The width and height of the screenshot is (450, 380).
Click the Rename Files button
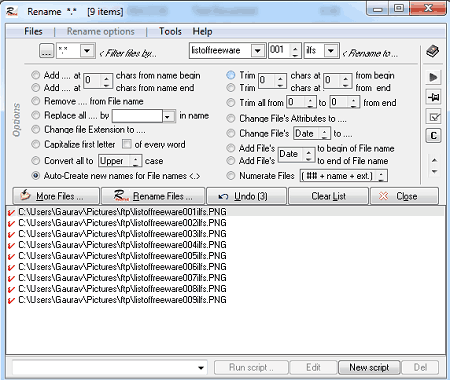pyautogui.click(x=153, y=196)
